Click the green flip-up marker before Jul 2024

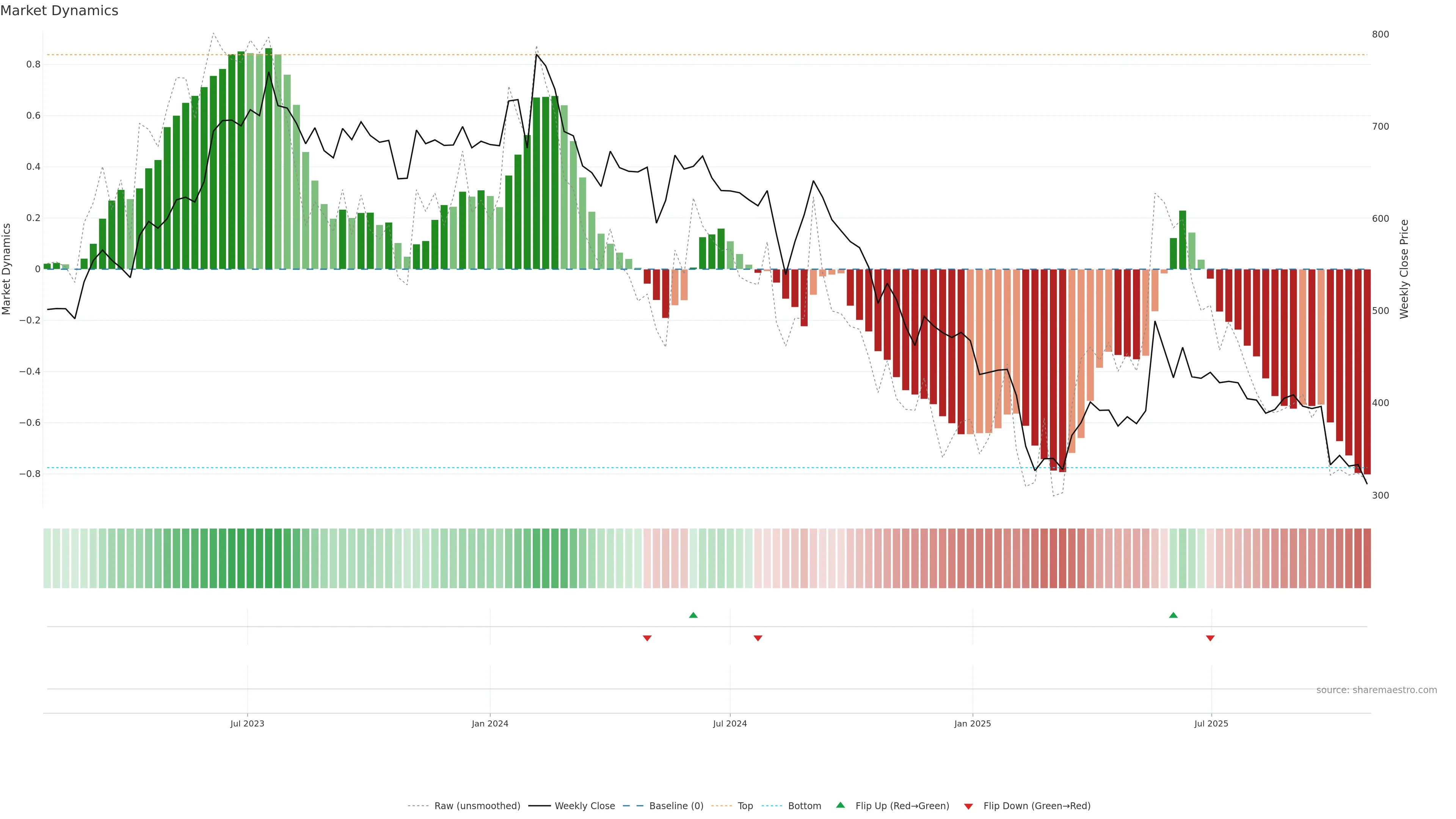tap(693, 615)
